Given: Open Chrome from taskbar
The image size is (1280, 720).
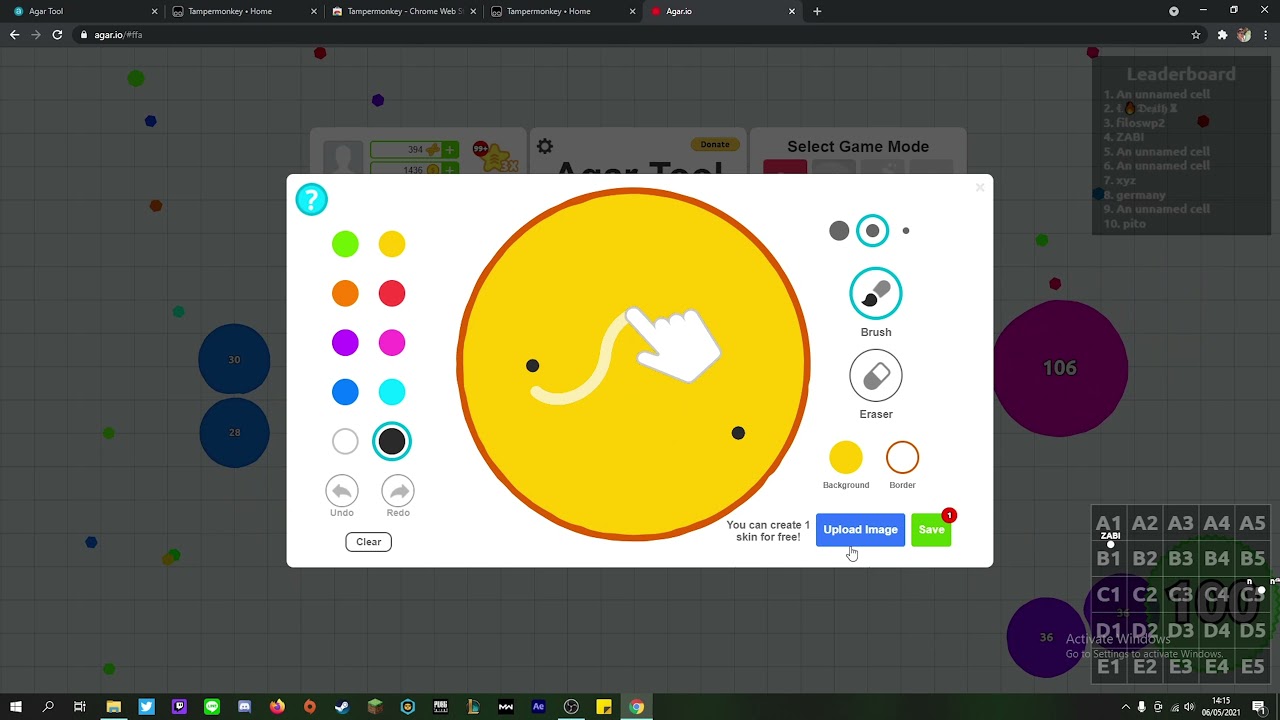Looking at the screenshot, I should pyautogui.click(x=636, y=707).
